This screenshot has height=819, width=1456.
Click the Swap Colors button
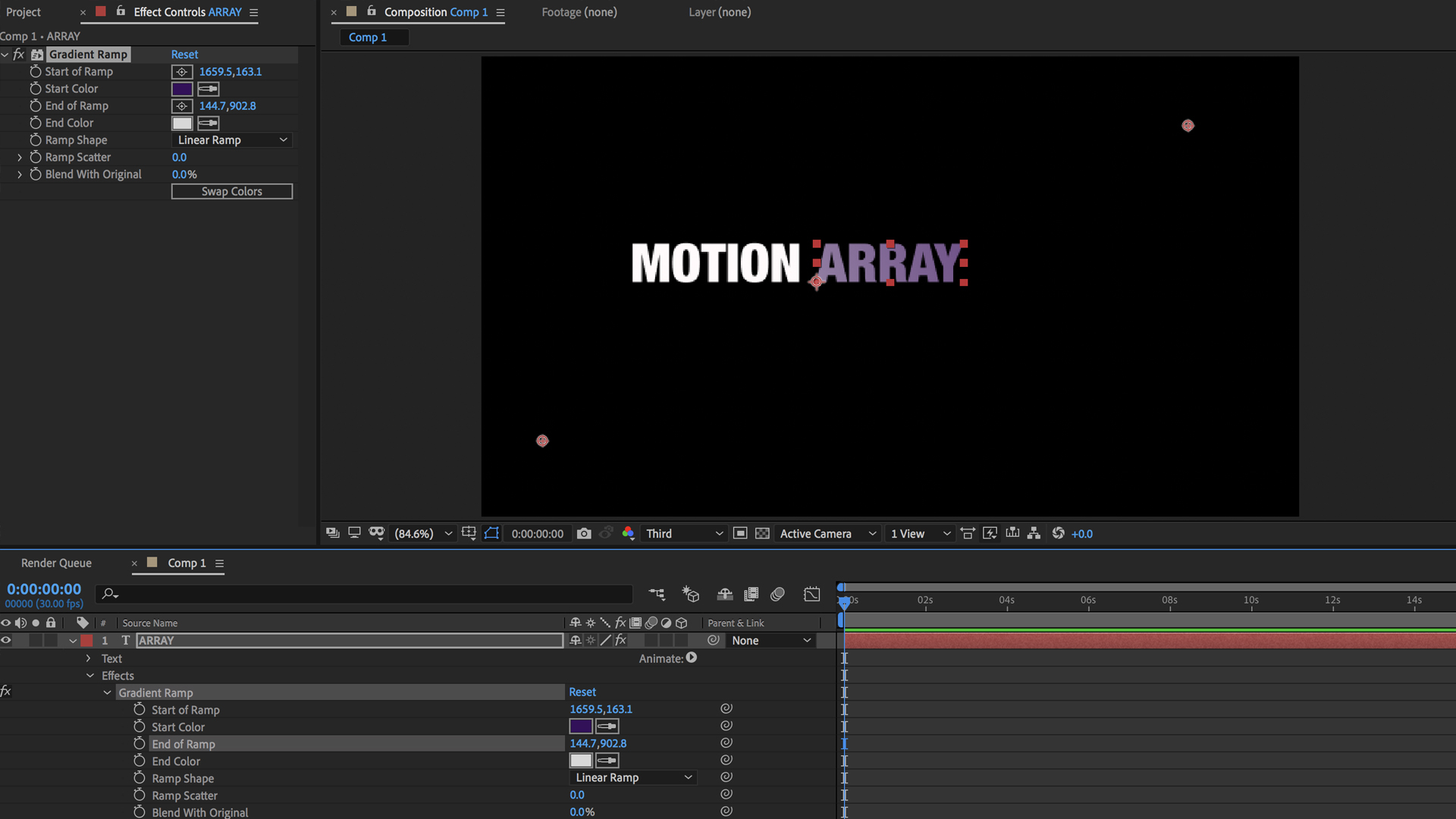pos(231,191)
